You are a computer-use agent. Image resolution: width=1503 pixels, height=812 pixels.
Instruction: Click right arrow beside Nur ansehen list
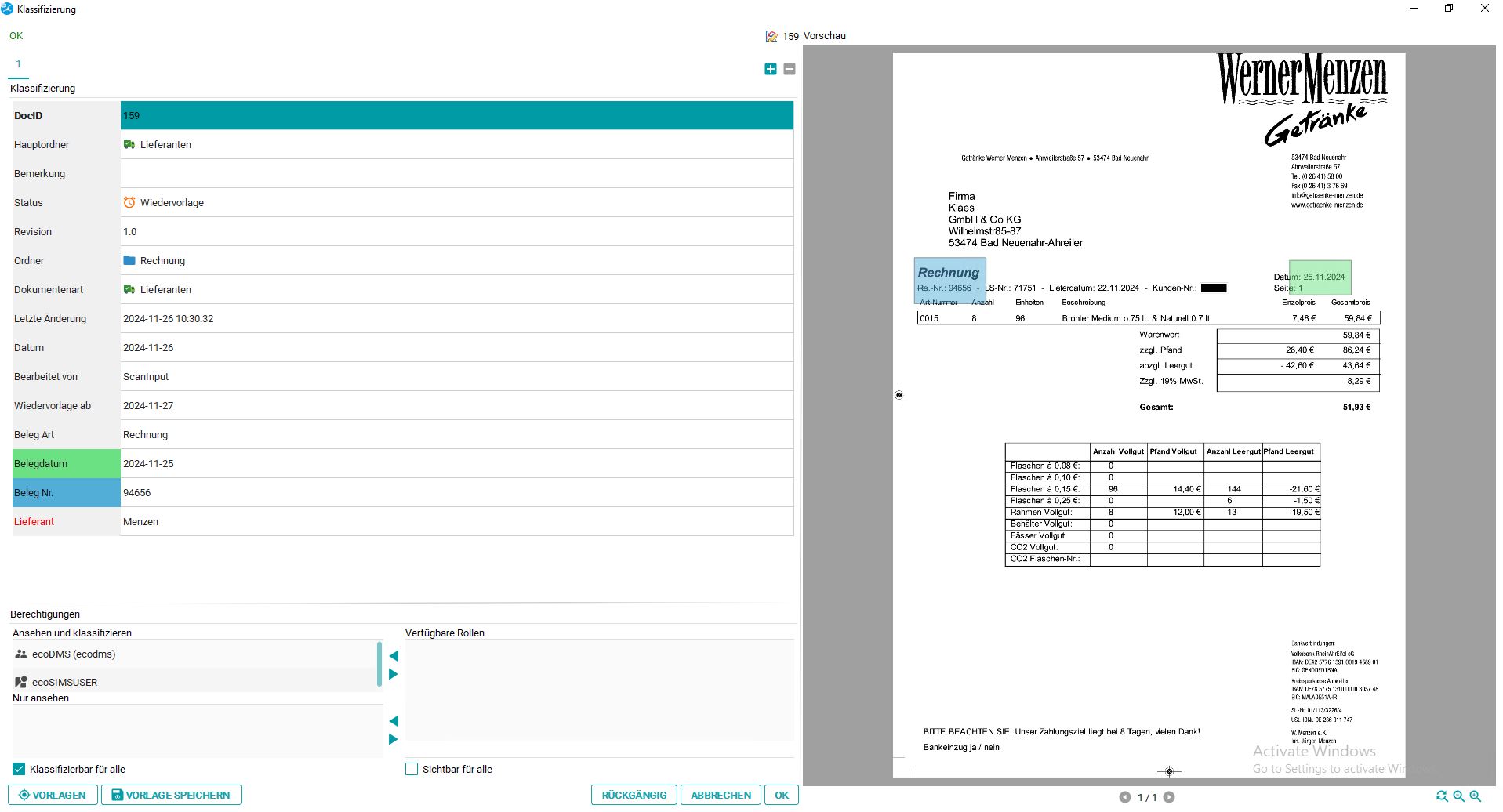pyautogui.click(x=394, y=739)
